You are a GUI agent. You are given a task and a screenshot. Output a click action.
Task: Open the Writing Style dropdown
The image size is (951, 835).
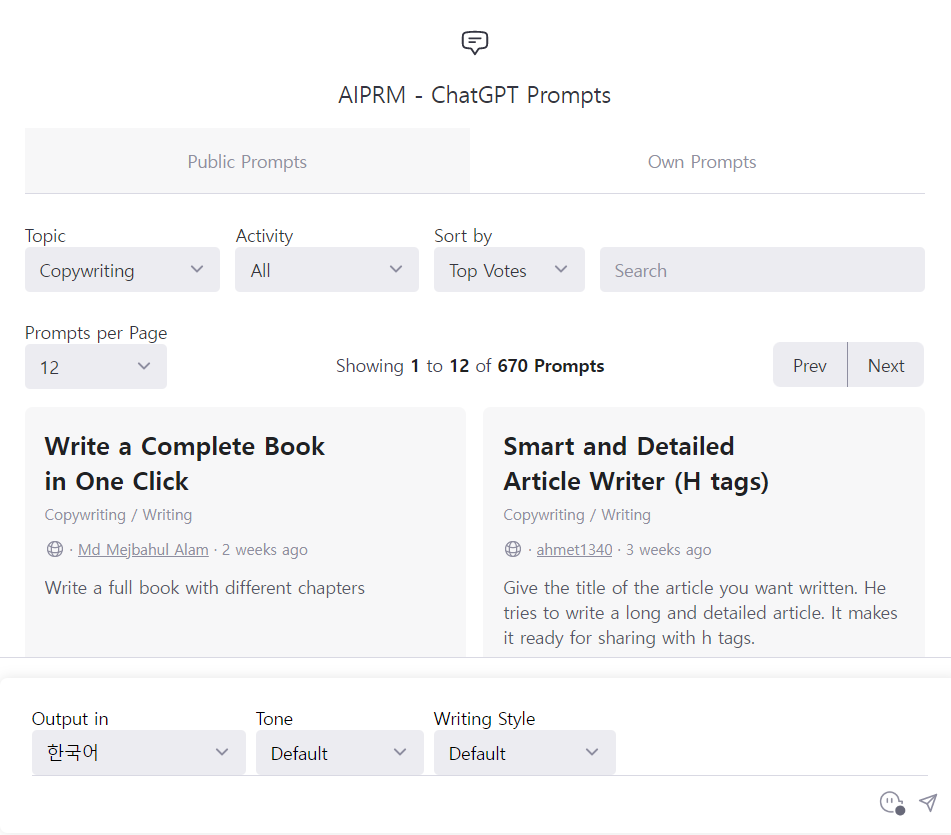coord(525,753)
